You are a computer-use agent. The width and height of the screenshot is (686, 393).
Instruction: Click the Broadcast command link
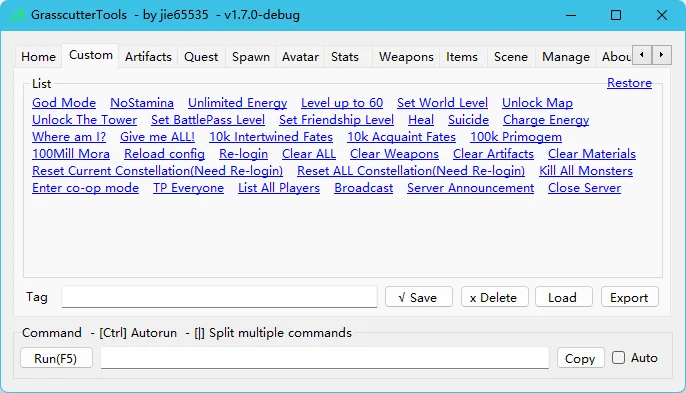pos(364,188)
